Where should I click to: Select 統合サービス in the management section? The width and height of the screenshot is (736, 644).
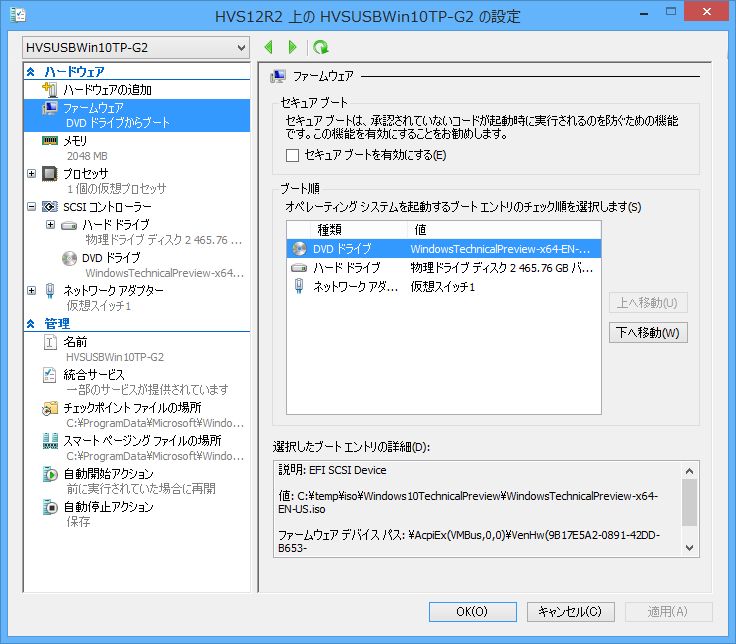point(94,375)
